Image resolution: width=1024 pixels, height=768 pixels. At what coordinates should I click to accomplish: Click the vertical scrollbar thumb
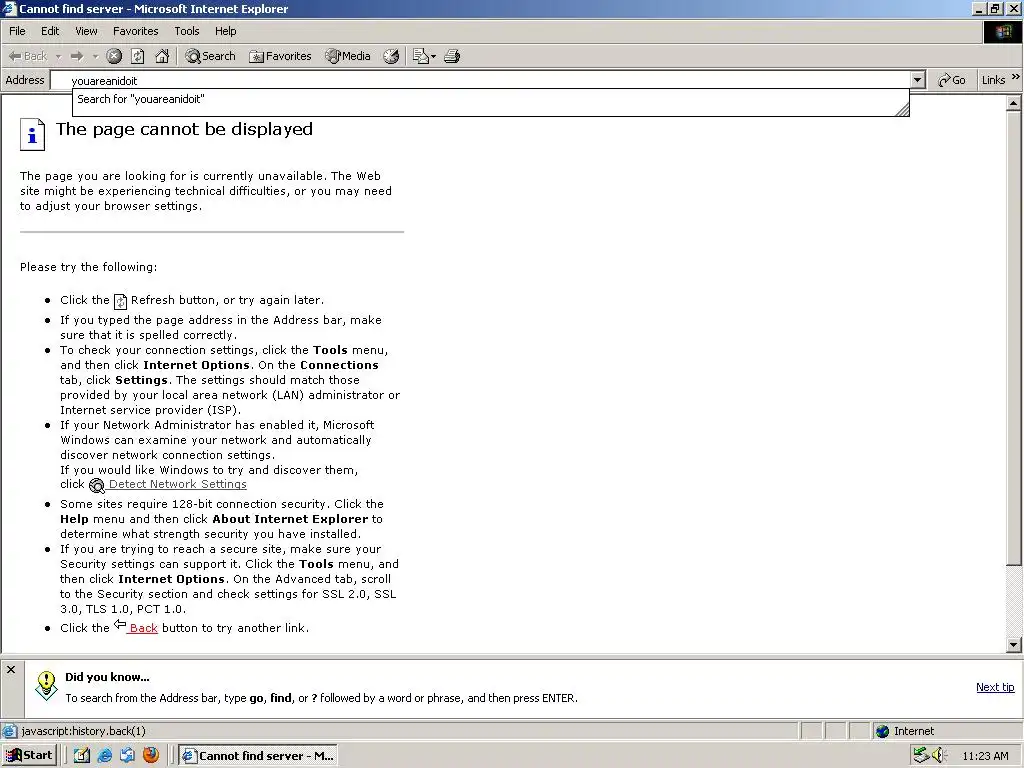point(1014,338)
